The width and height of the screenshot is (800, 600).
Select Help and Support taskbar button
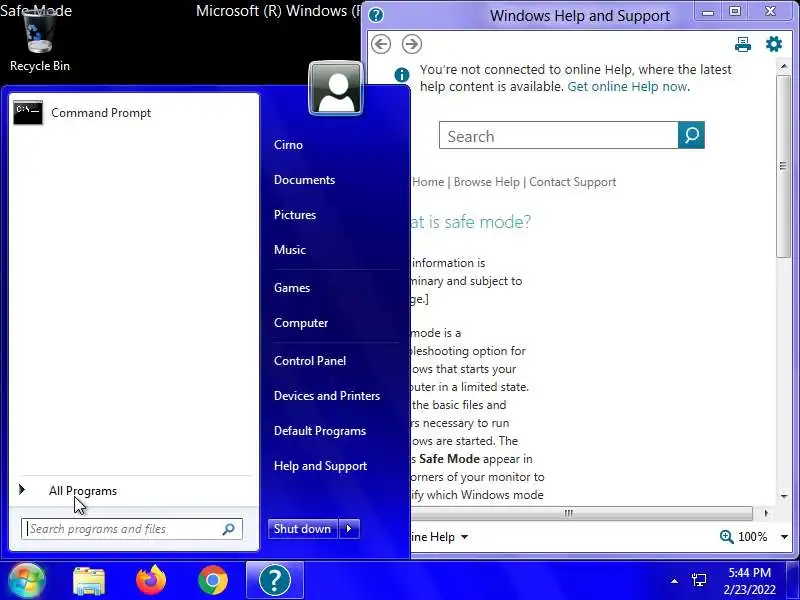point(275,580)
